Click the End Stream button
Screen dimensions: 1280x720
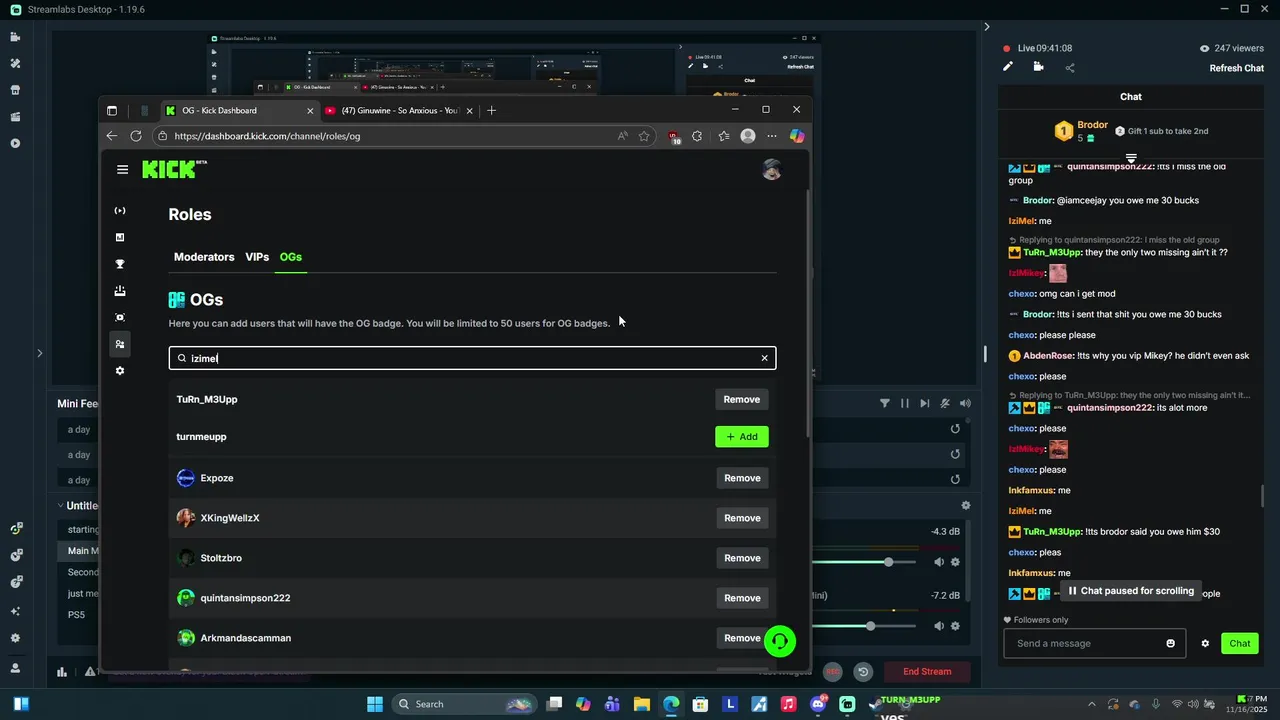click(927, 672)
